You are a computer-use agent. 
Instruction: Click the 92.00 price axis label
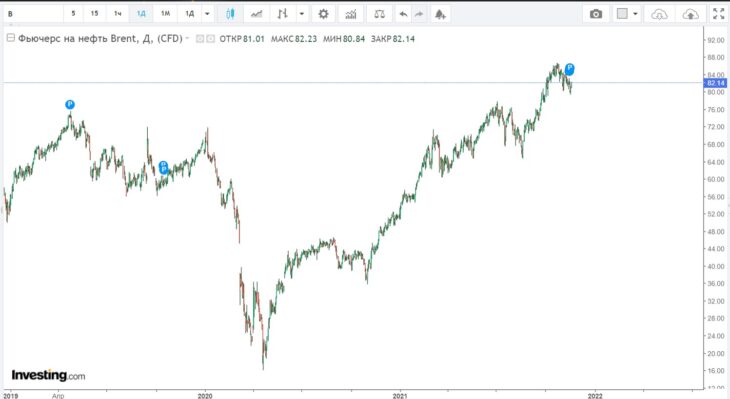716,41
